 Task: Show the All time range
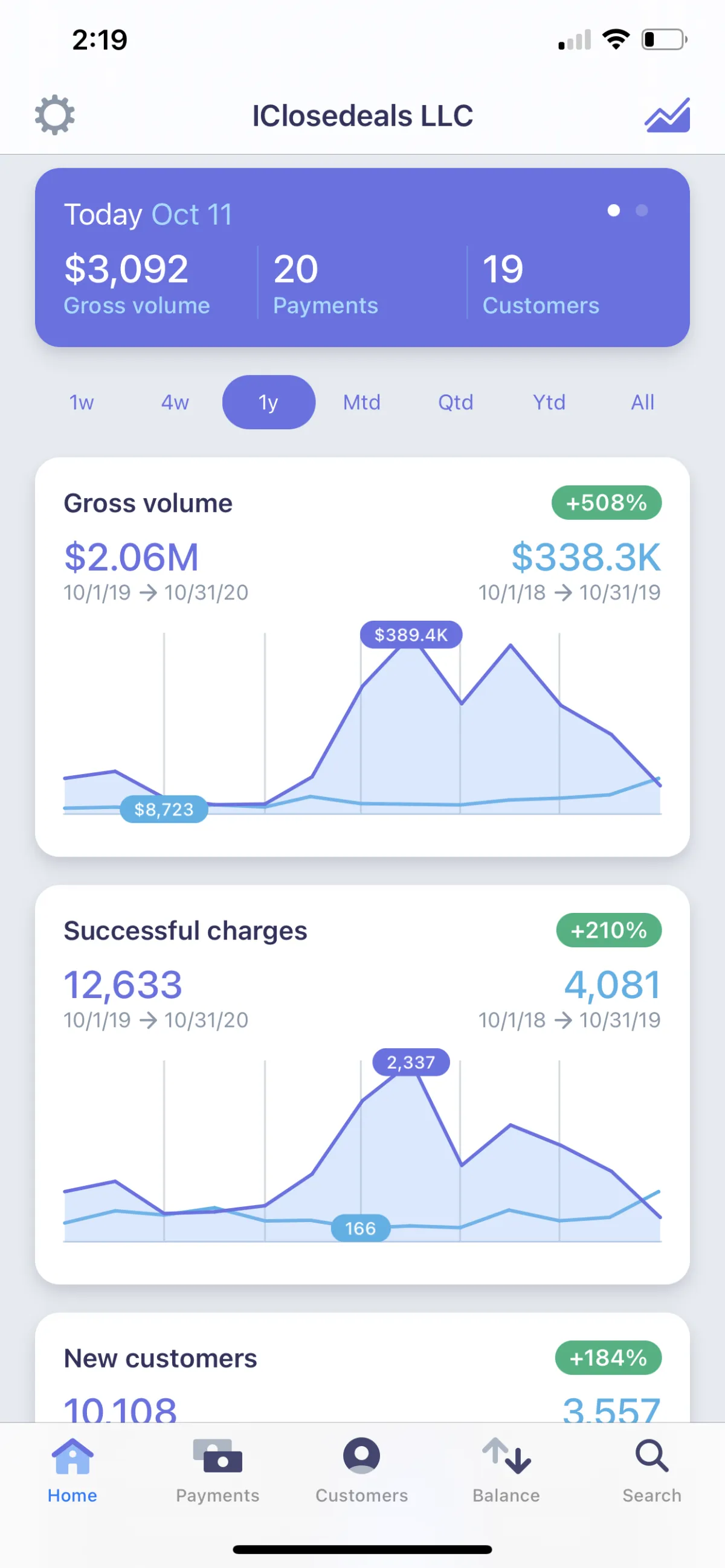click(643, 402)
